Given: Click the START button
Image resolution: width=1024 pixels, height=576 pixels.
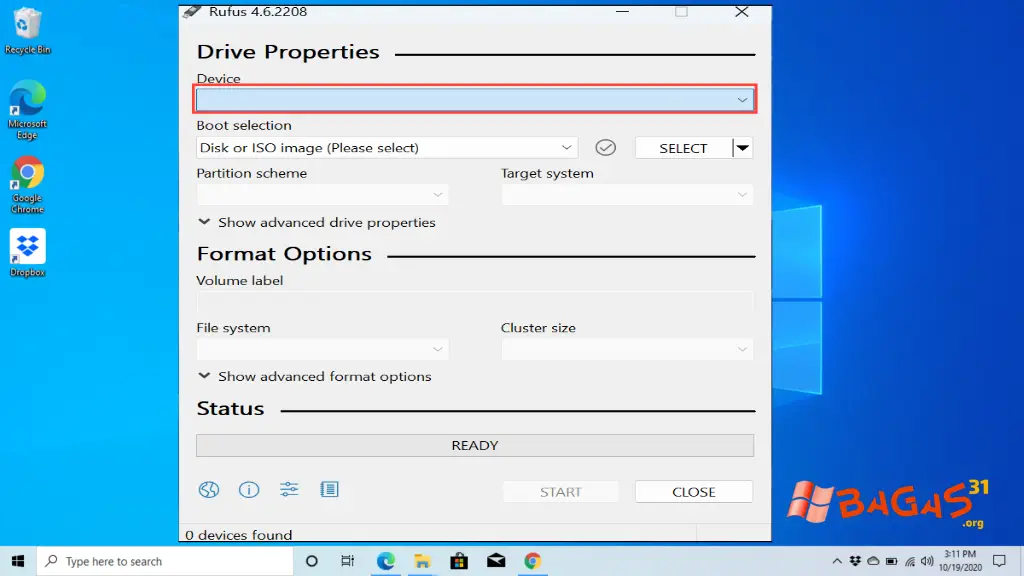Looking at the screenshot, I should 560,492.
